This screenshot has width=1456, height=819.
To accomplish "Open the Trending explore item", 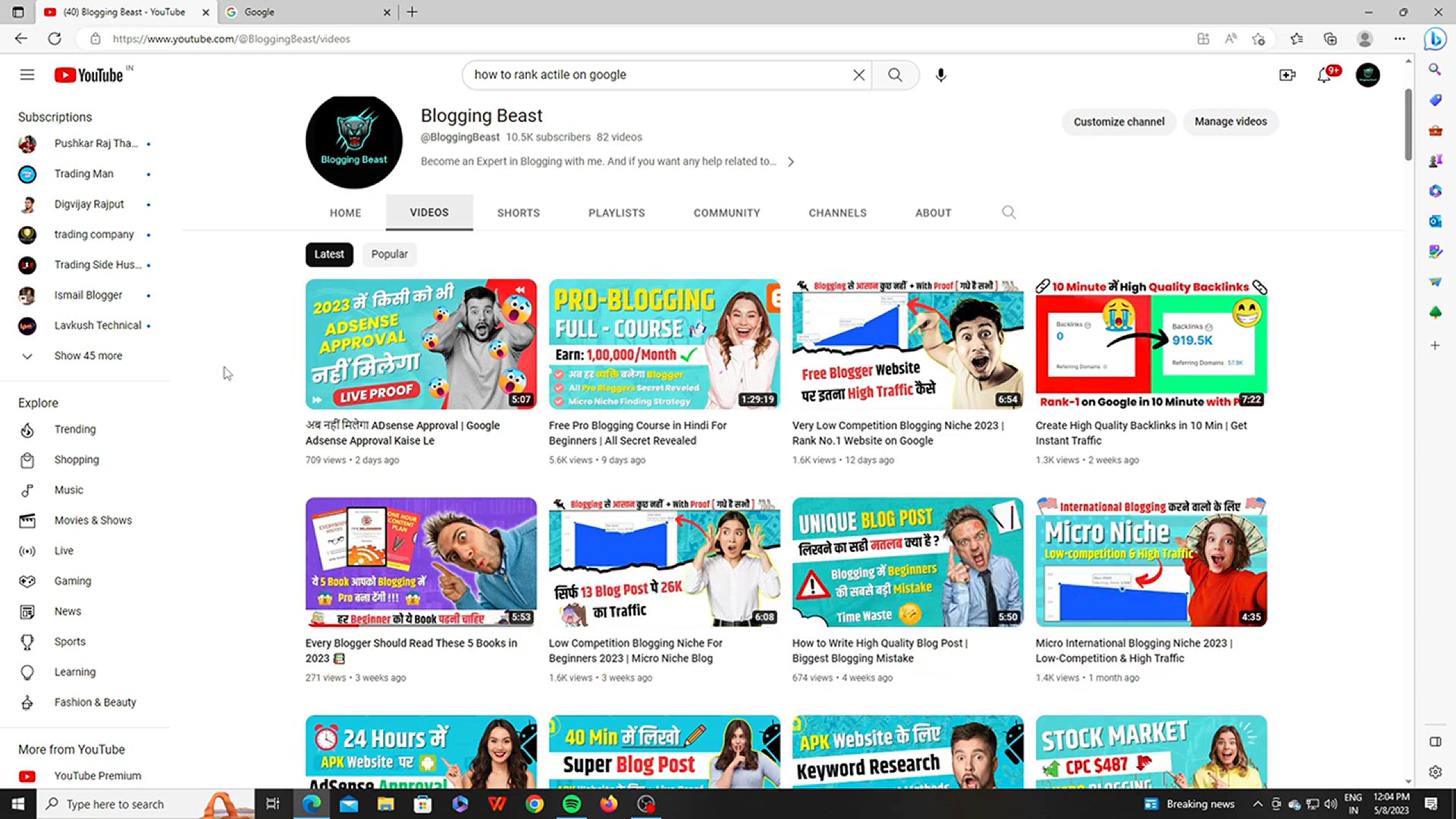I will coord(85,429).
